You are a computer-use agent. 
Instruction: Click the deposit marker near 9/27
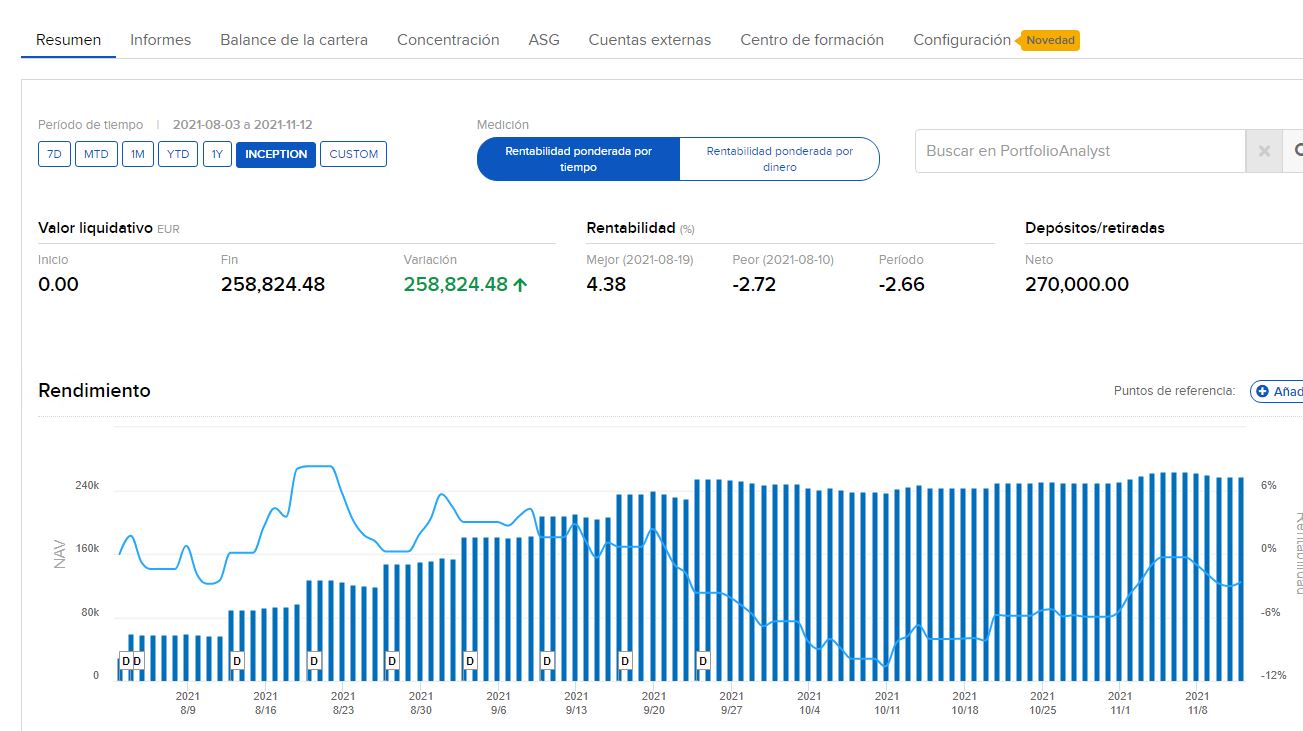[x=703, y=661]
